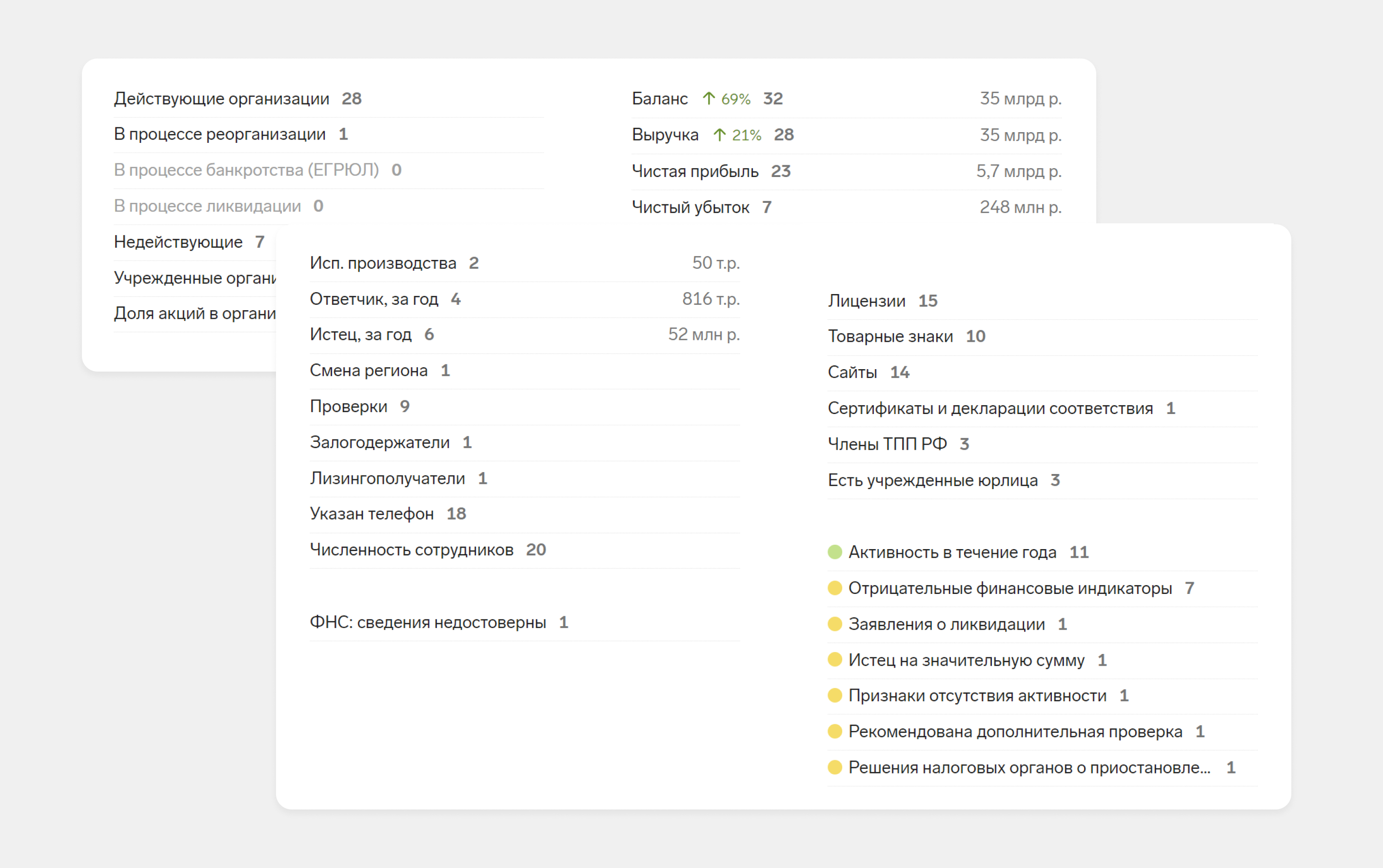Click the 5,7 млрд р. amount
The width and height of the screenshot is (1383, 868).
(1019, 171)
